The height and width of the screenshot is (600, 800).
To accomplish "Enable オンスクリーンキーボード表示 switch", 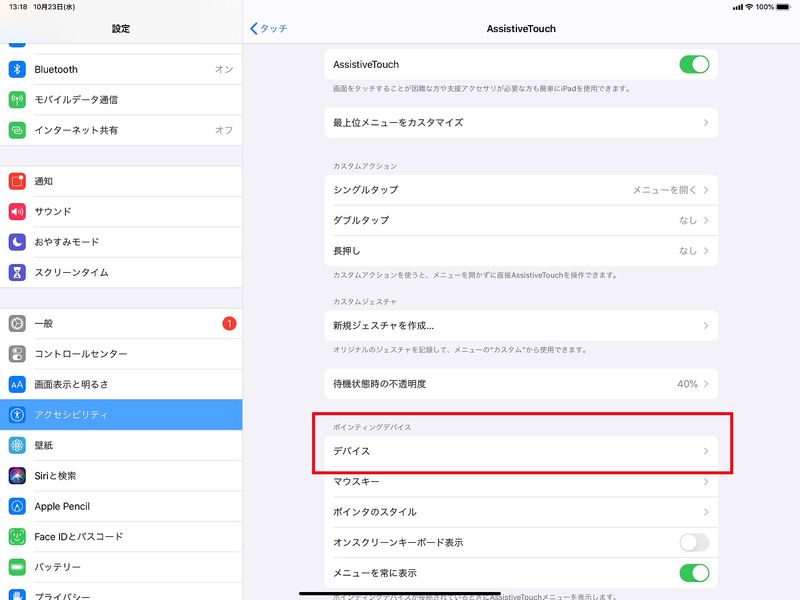I will [694, 542].
